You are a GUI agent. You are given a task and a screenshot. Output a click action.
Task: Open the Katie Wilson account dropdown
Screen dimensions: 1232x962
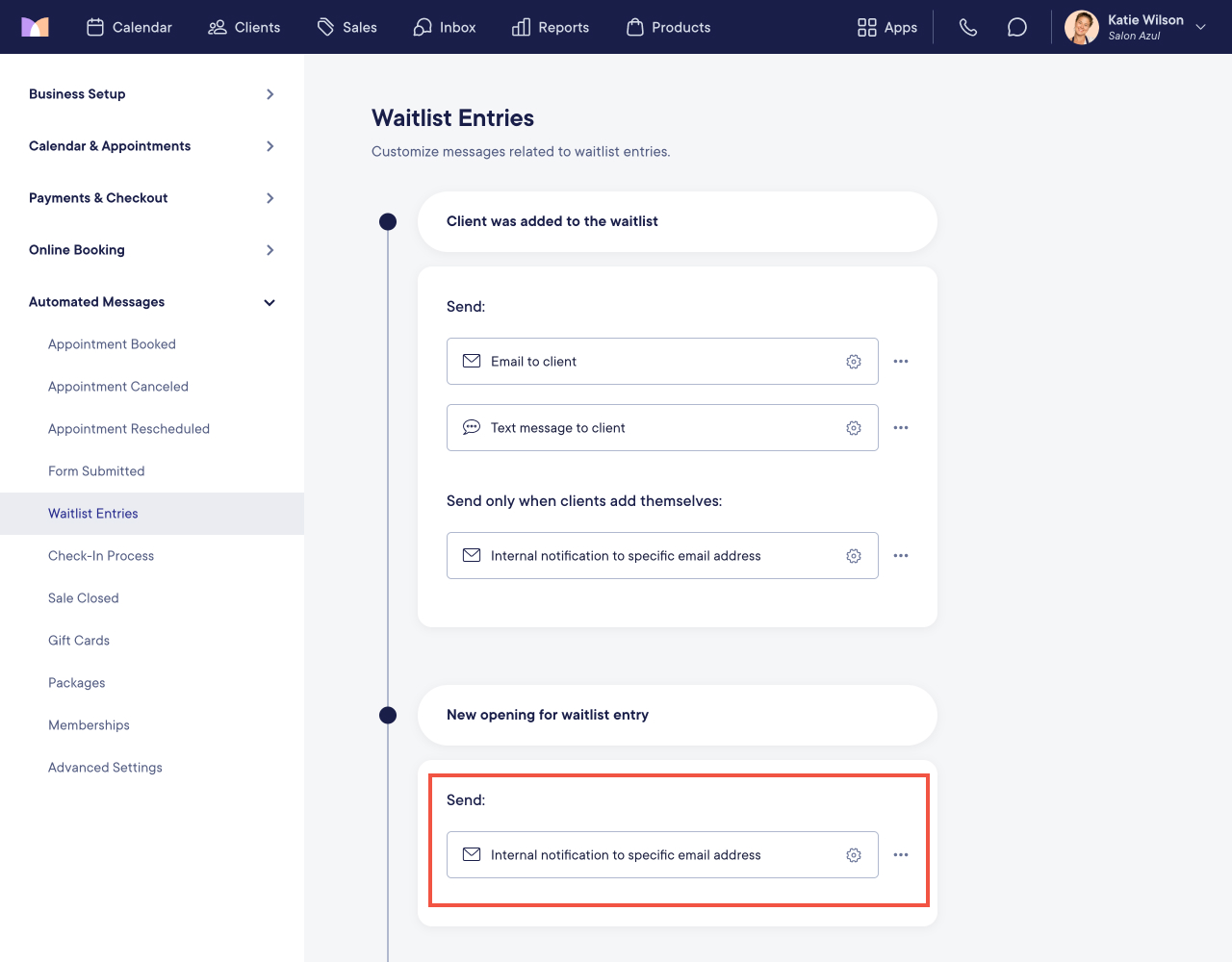tap(1136, 27)
